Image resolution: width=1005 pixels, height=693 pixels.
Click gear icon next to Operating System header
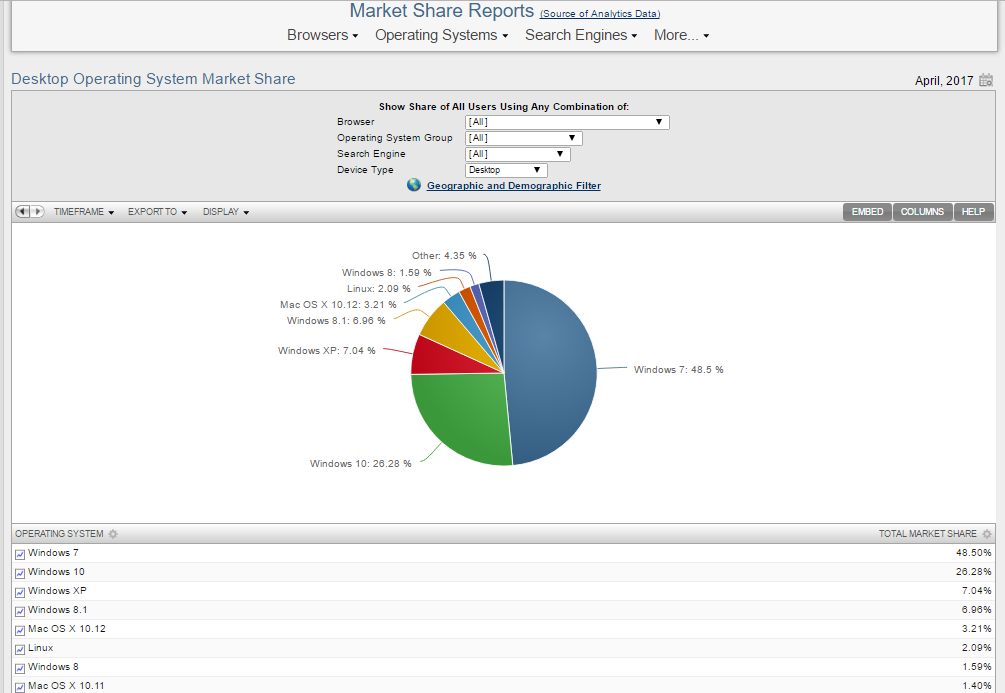(x=113, y=534)
